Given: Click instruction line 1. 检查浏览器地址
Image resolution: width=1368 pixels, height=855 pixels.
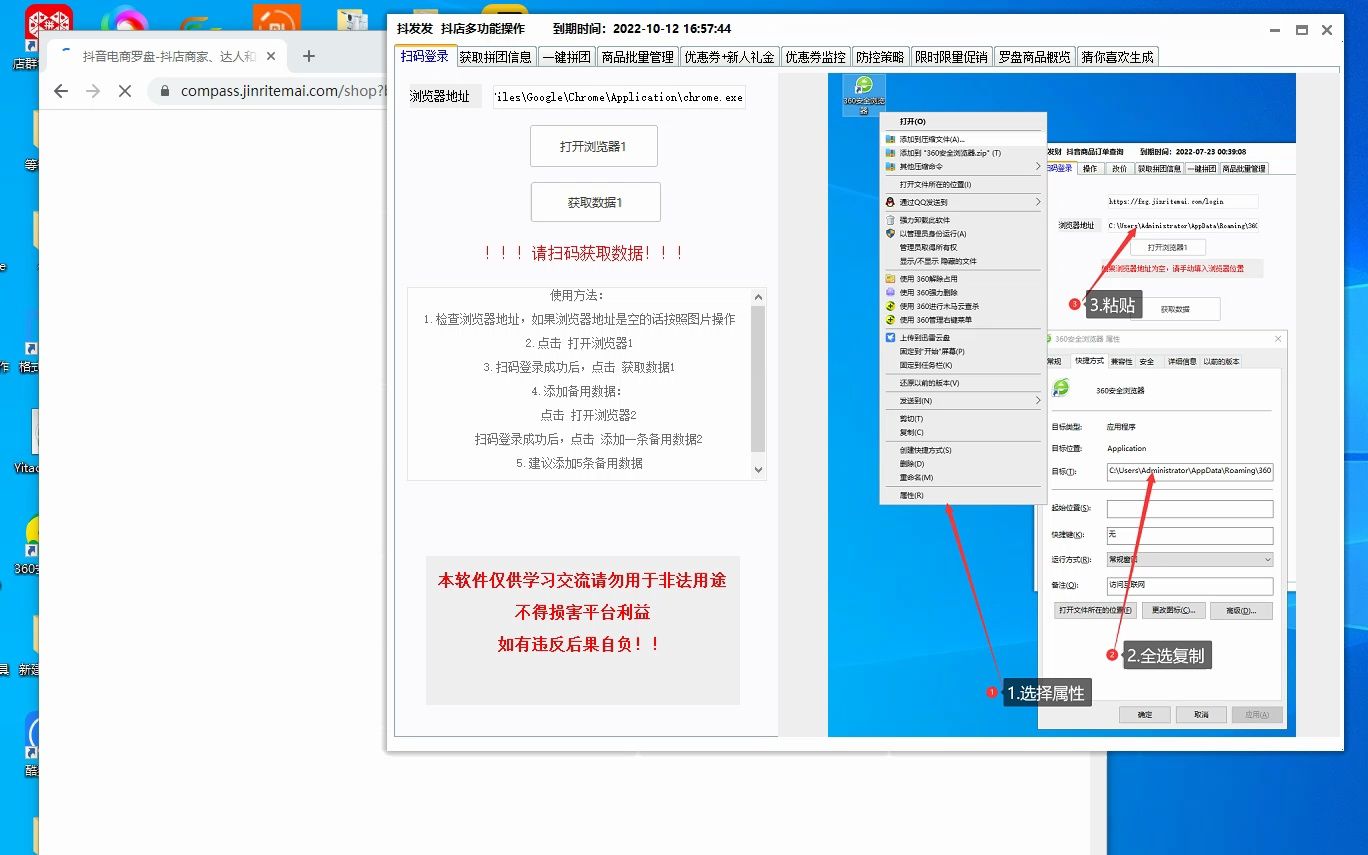Looking at the screenshot, I should tap(579, 319).
